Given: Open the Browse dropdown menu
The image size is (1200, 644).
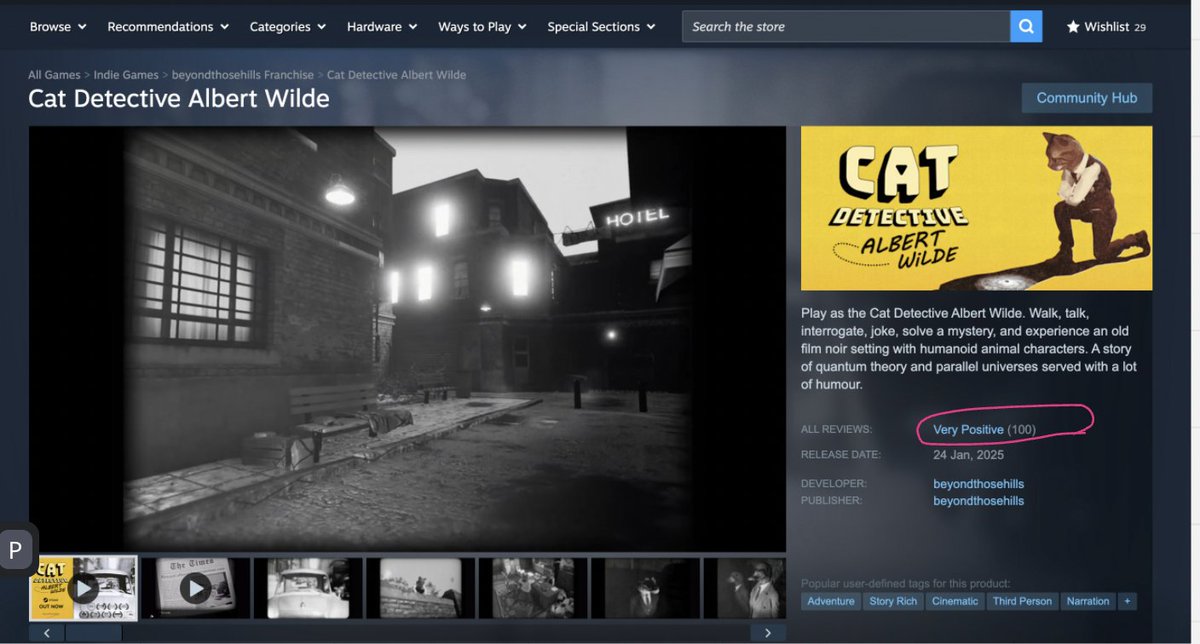Looking at the screenshot, I should (58, 27).
